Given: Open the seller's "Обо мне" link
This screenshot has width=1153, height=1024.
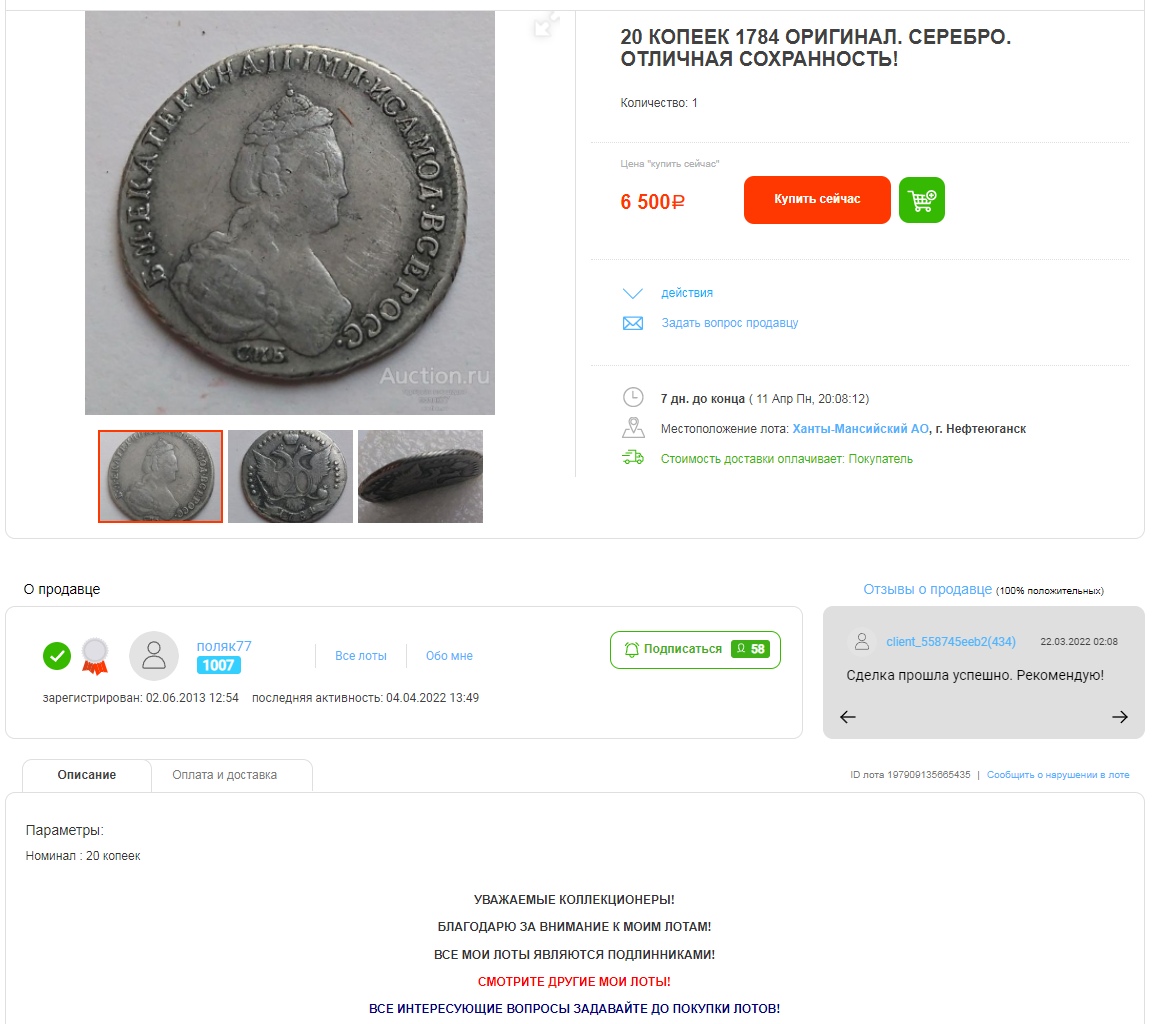Looking at the screenshot, I should [x=449, y=656].
